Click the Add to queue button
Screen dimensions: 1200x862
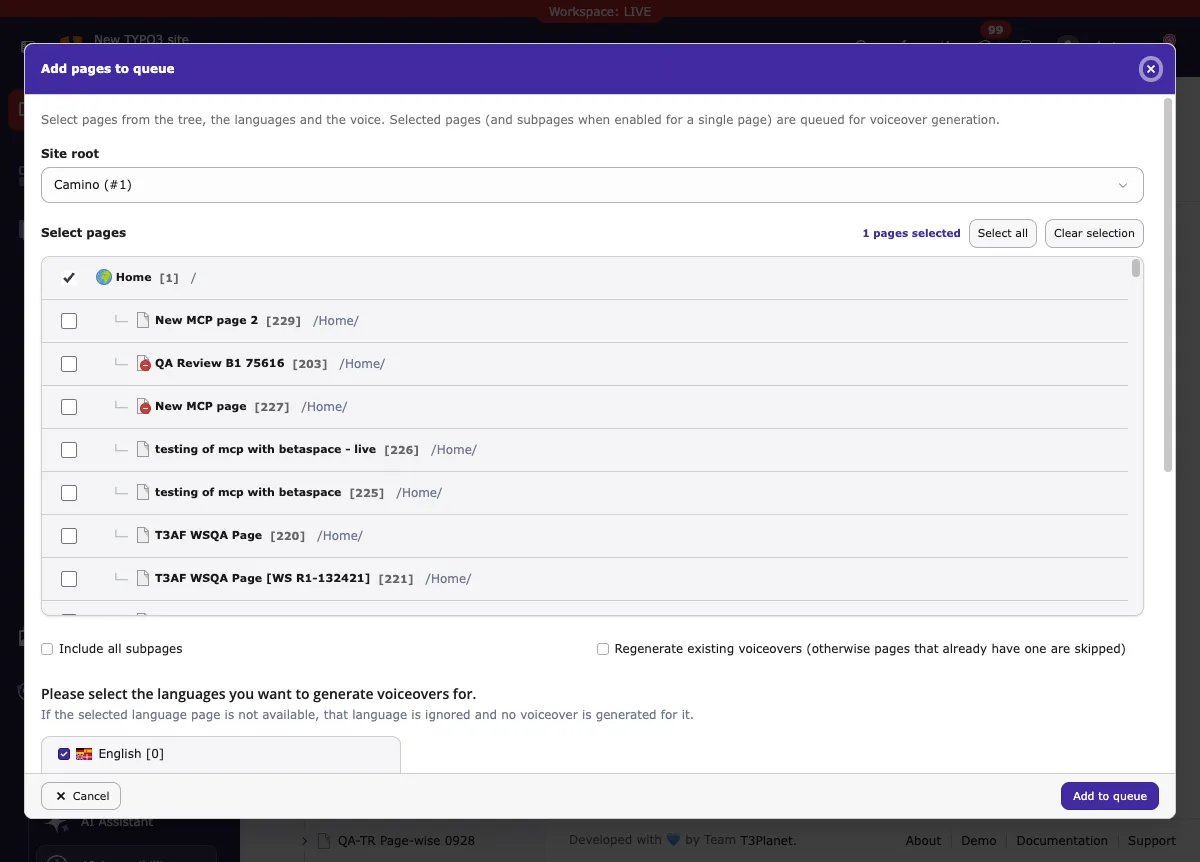tap(1109, 796)
